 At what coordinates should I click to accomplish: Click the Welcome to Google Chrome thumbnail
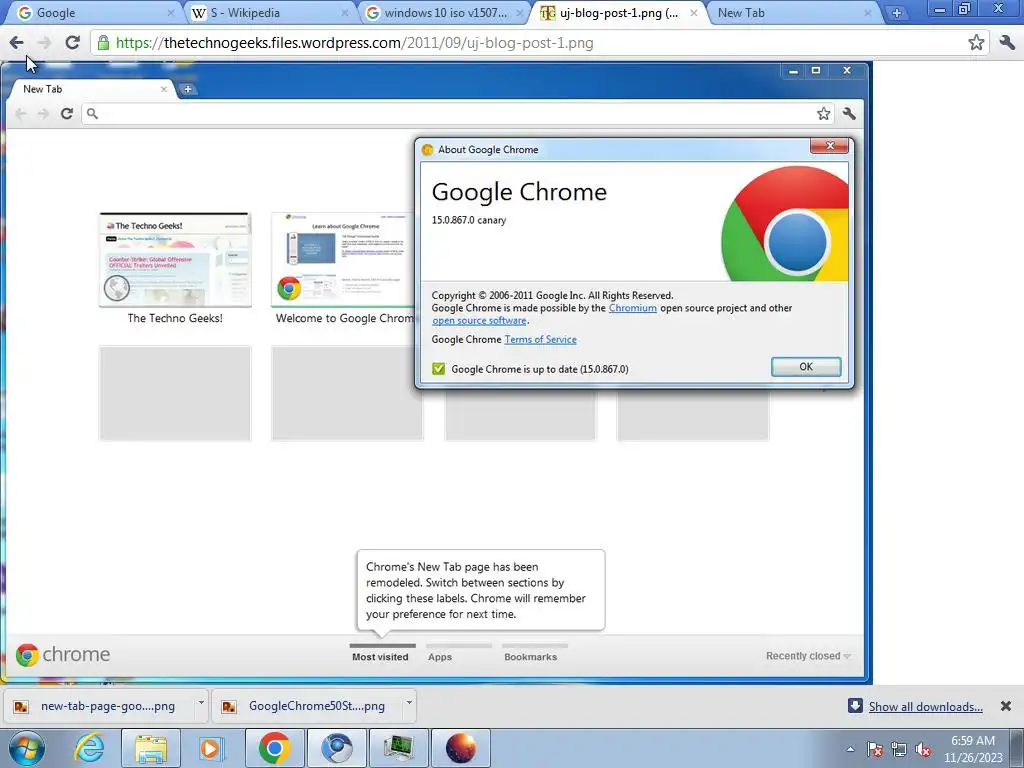(343, 260)
